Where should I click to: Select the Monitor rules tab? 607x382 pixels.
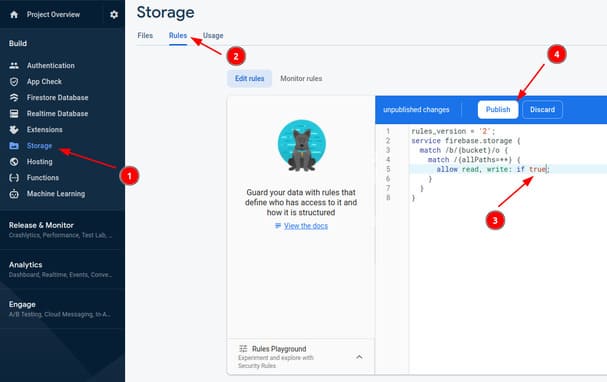301,79
